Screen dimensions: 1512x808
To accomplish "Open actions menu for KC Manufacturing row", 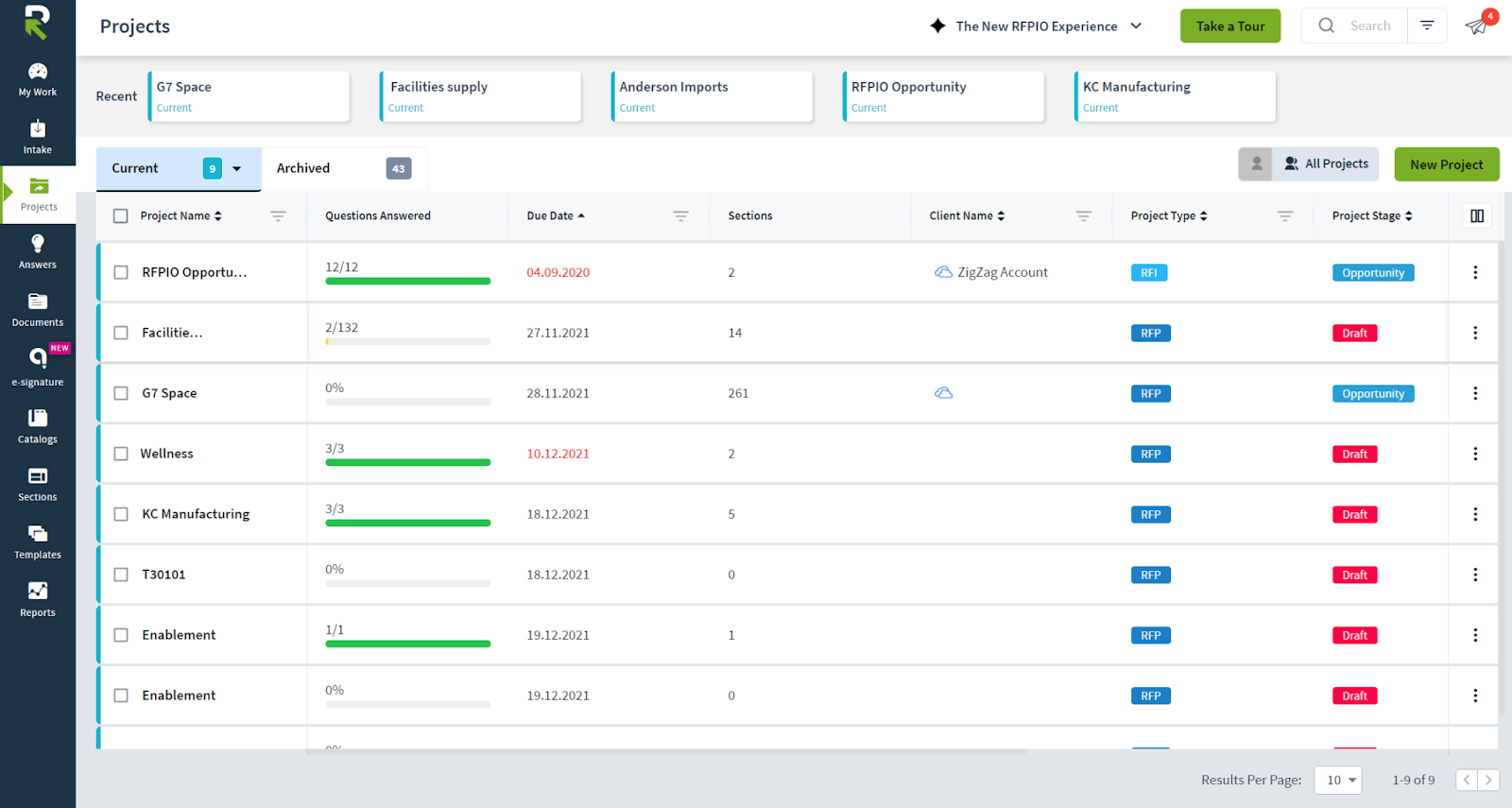I will (x=1475, y=514).
